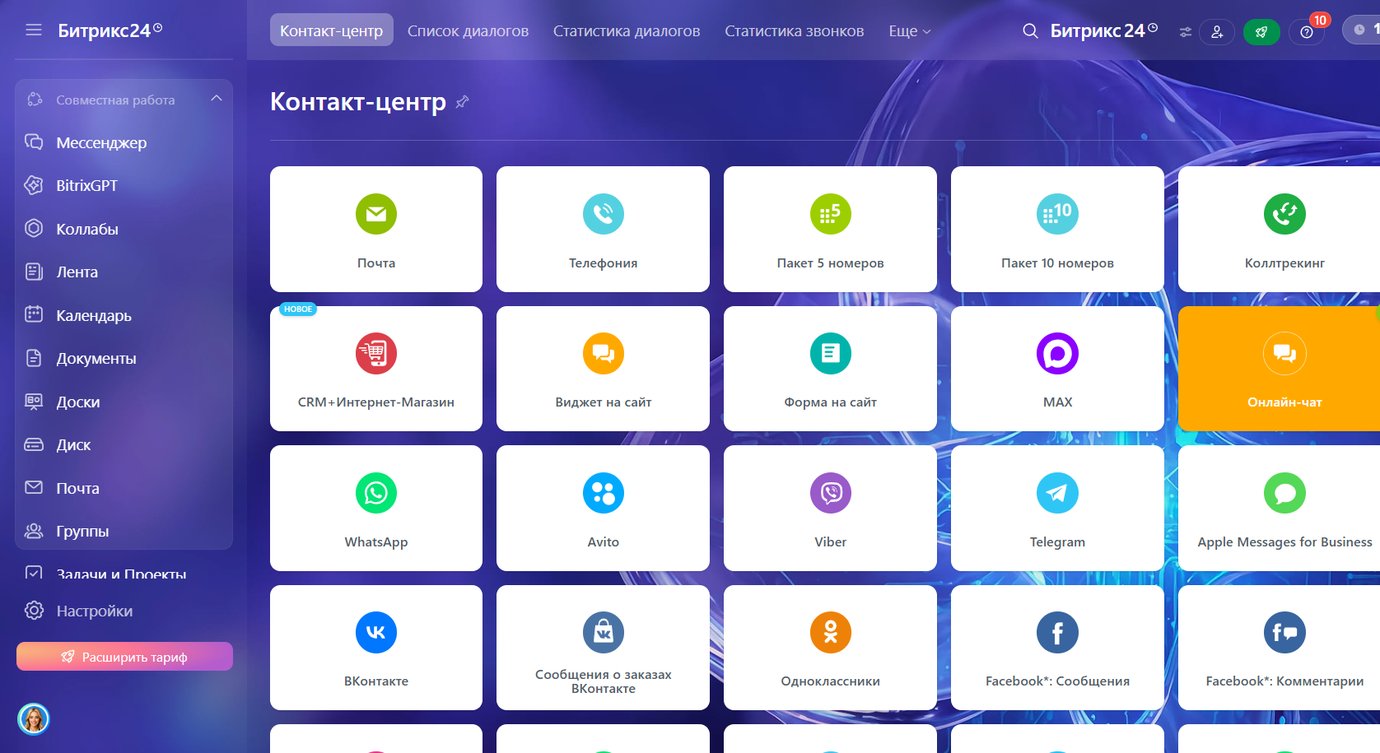
Task: Click the green rocket button
Action: (1261, 32)
